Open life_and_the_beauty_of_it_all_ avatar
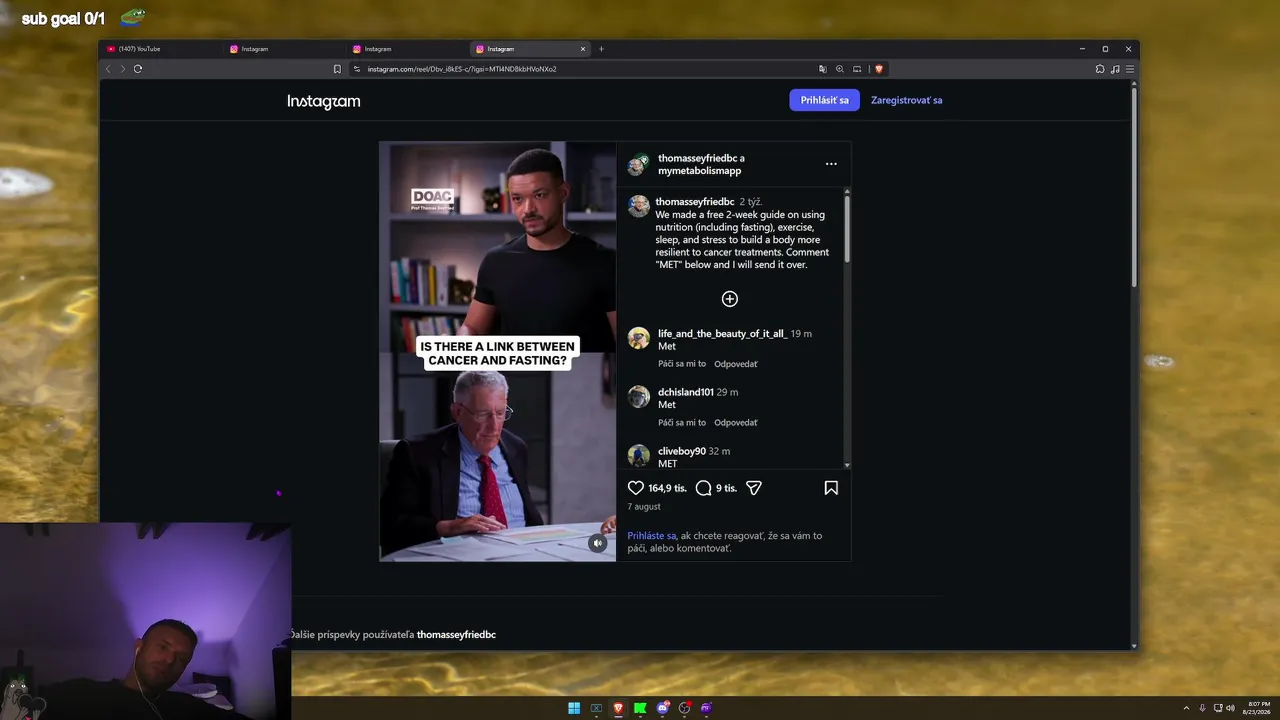1280x720 pixels. pos(639,338)
